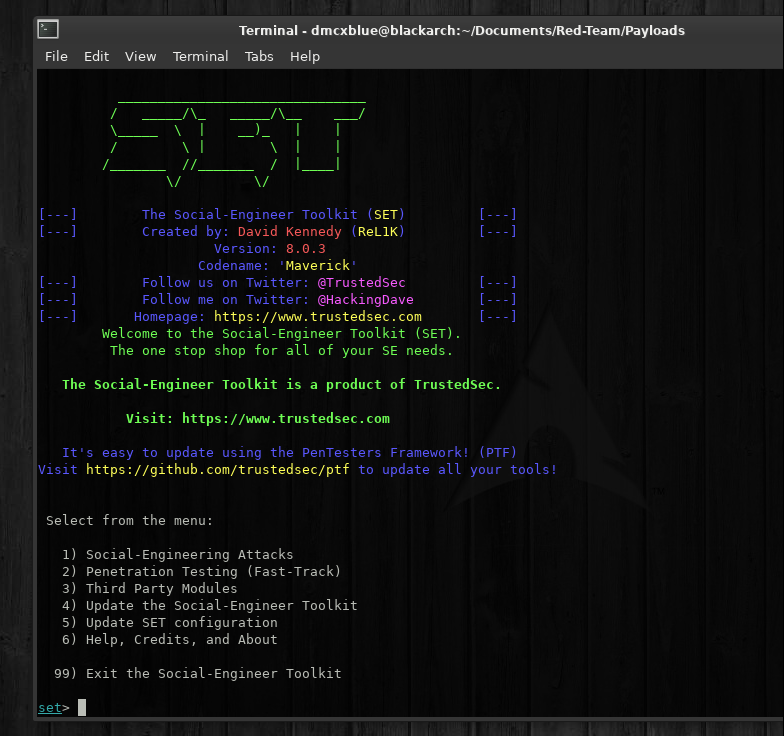Click the 'Visit: https://www.trustedsec.com' link

pos(258,418)
